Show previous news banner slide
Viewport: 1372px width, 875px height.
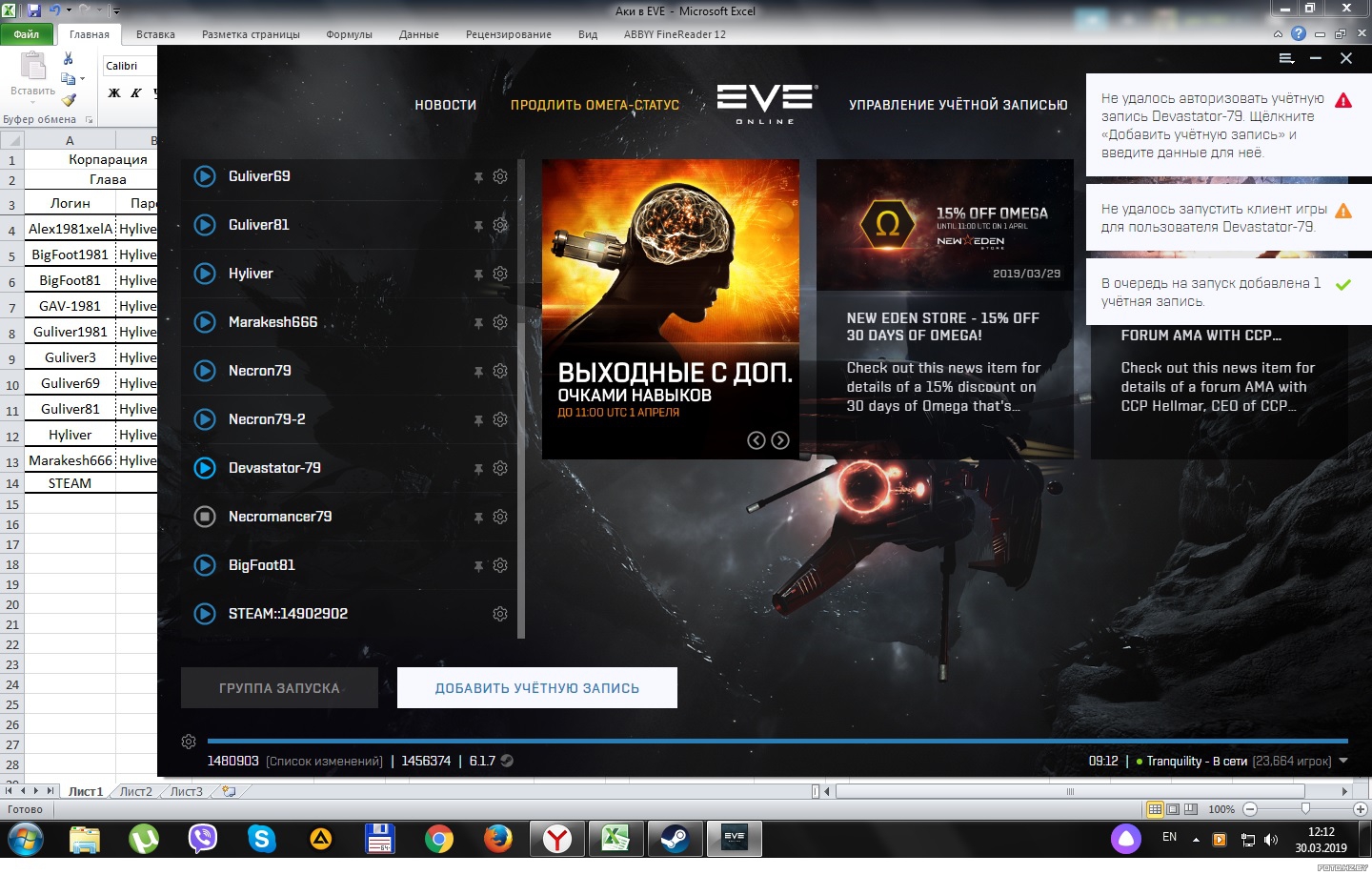tap(757, 440)
